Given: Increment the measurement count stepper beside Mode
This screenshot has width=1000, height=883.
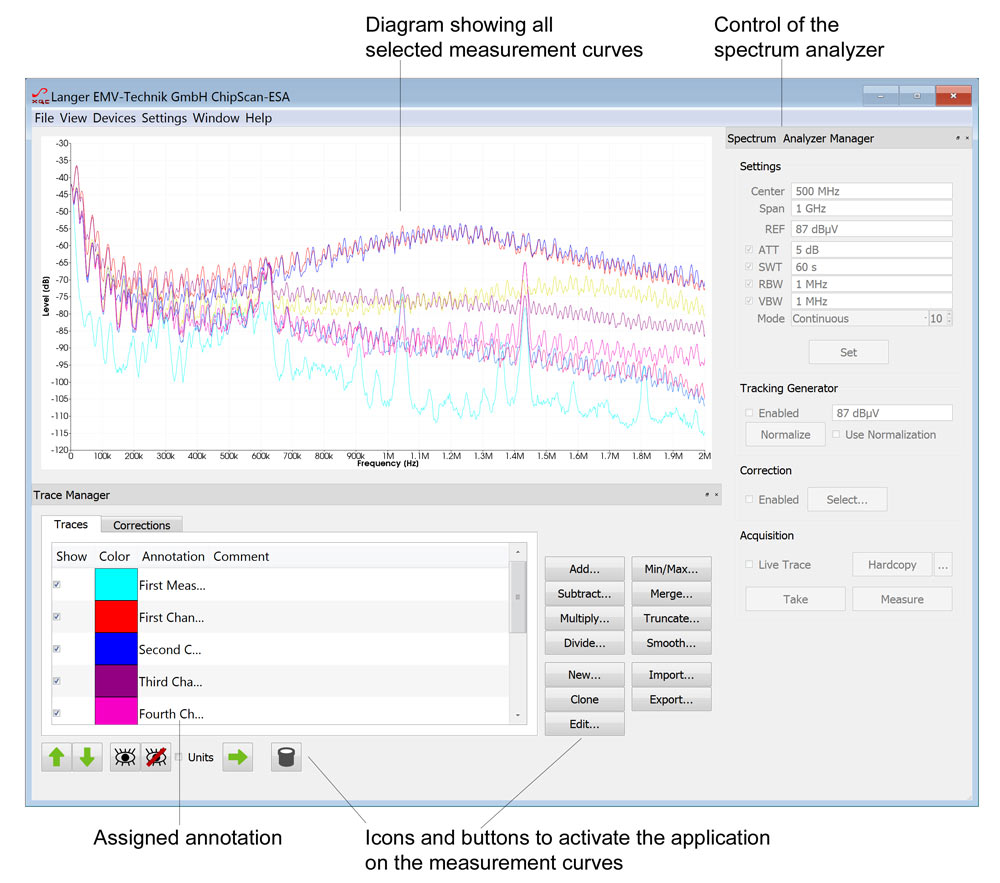Looking at the screenshot, I should coord(949,312).
